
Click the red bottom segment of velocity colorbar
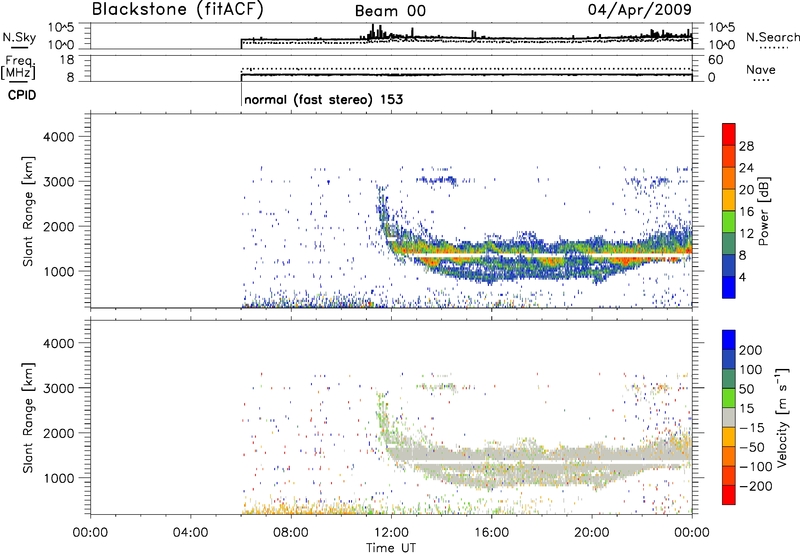729,495
